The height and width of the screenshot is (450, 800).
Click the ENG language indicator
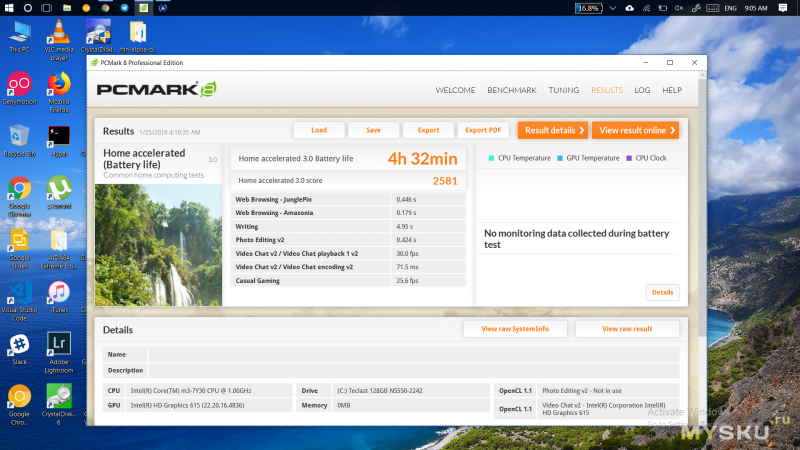click(730, 8)
